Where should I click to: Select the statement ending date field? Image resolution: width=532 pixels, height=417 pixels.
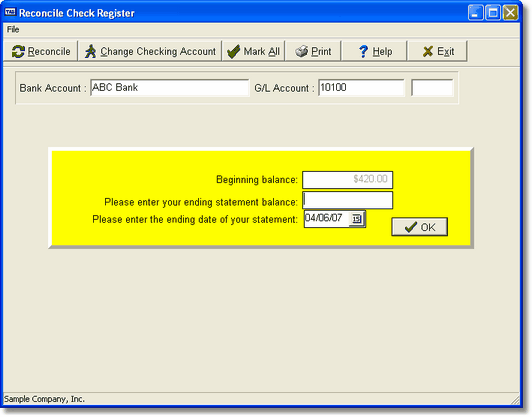click(x=327, y=219)
